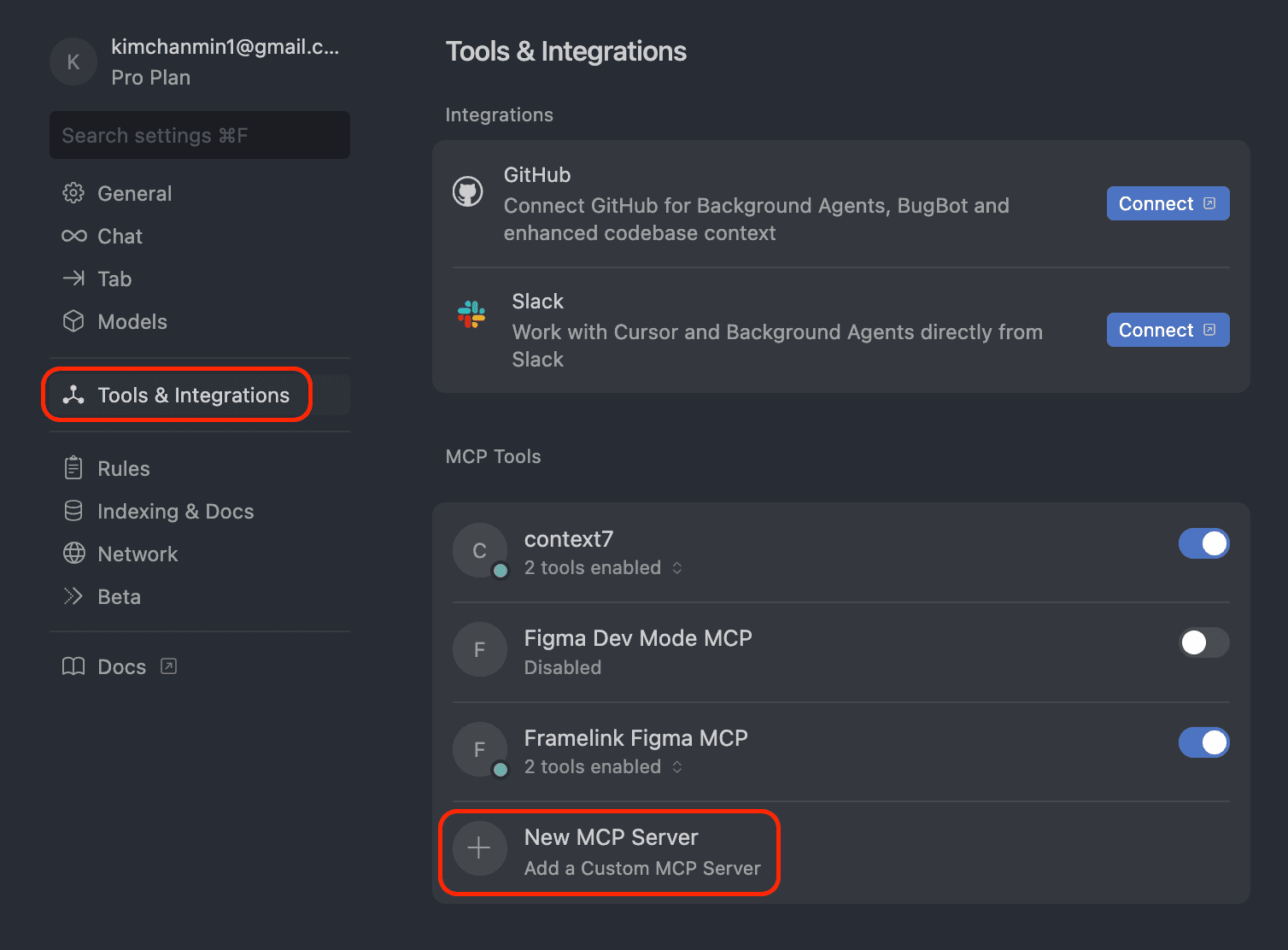
Task: Click the Network globe icon
Action: pyautogui.click(x=73, y=554)
